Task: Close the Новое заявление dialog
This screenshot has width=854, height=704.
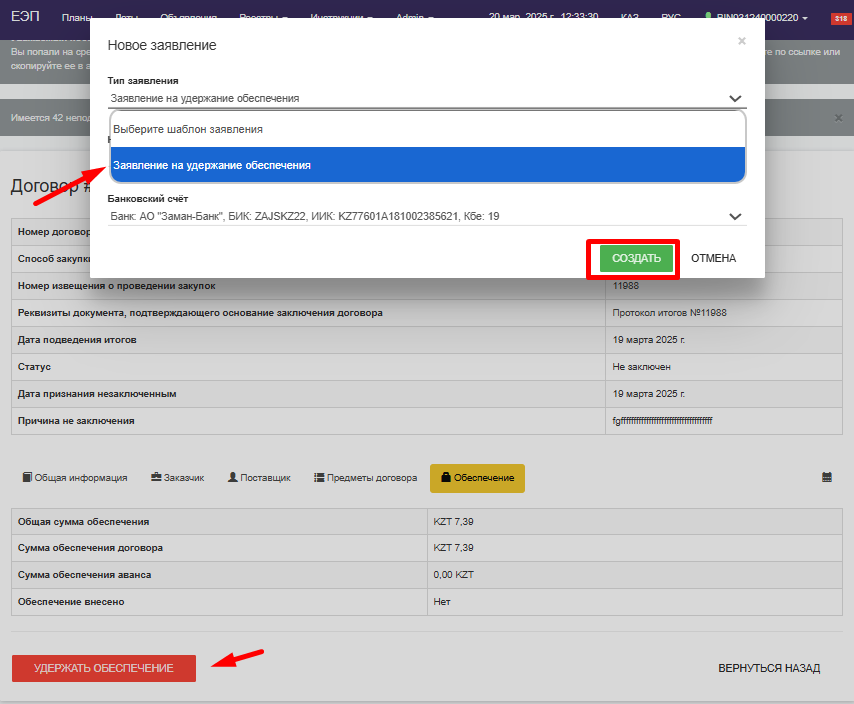Action: point(741,41)
